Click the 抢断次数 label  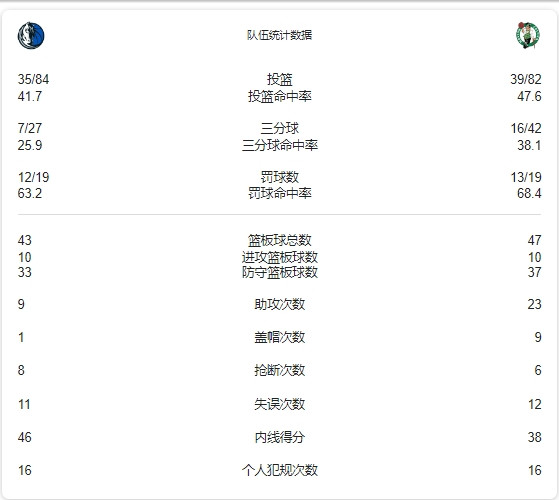[280, 370]
